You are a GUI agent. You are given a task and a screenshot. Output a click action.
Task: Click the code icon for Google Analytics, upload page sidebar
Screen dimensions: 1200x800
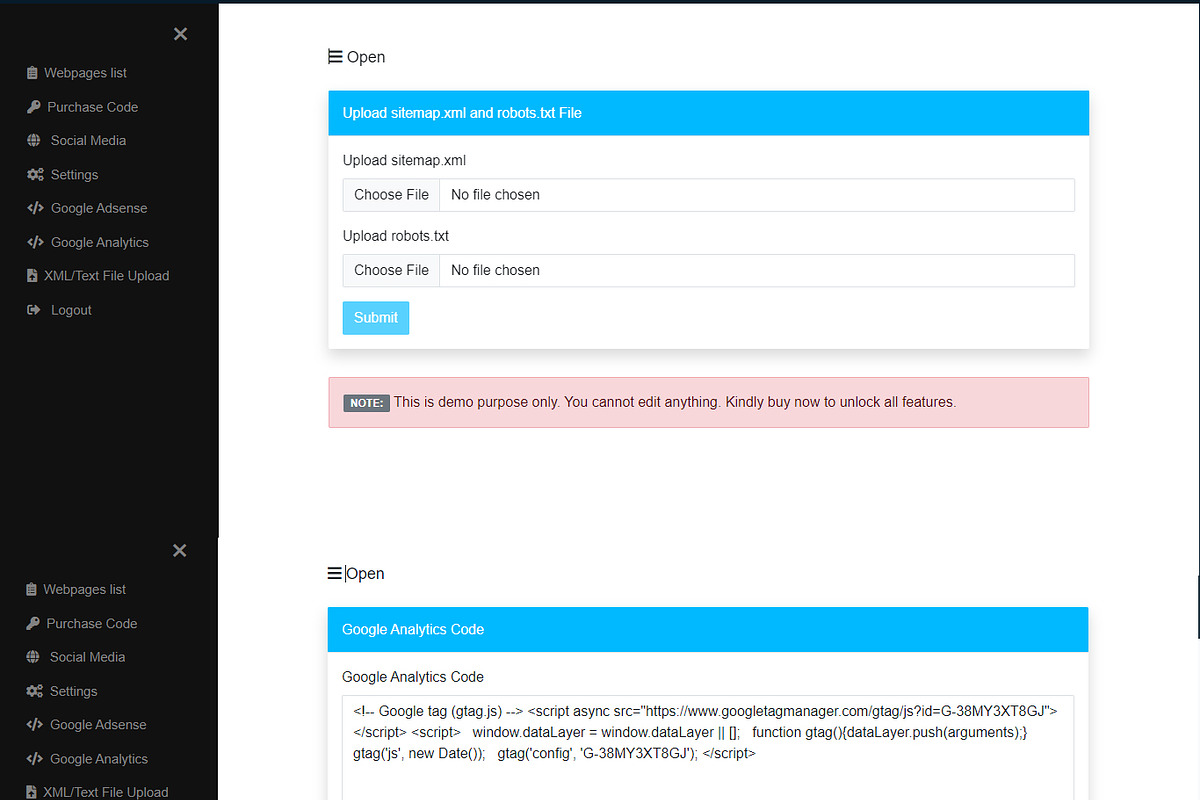tap(35, 242)
